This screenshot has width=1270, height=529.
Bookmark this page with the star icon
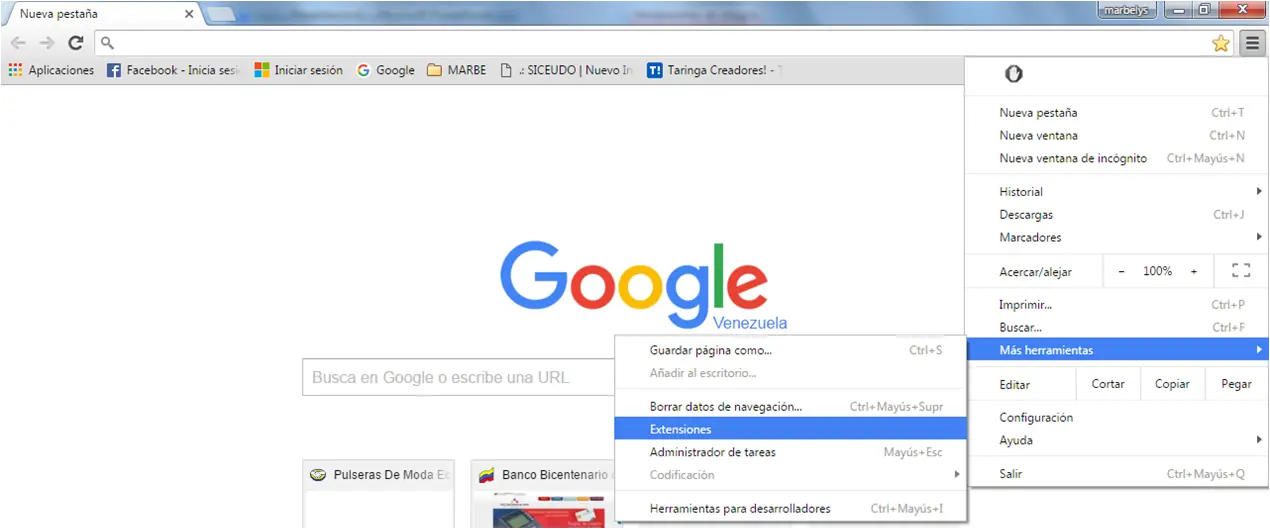1221,43
